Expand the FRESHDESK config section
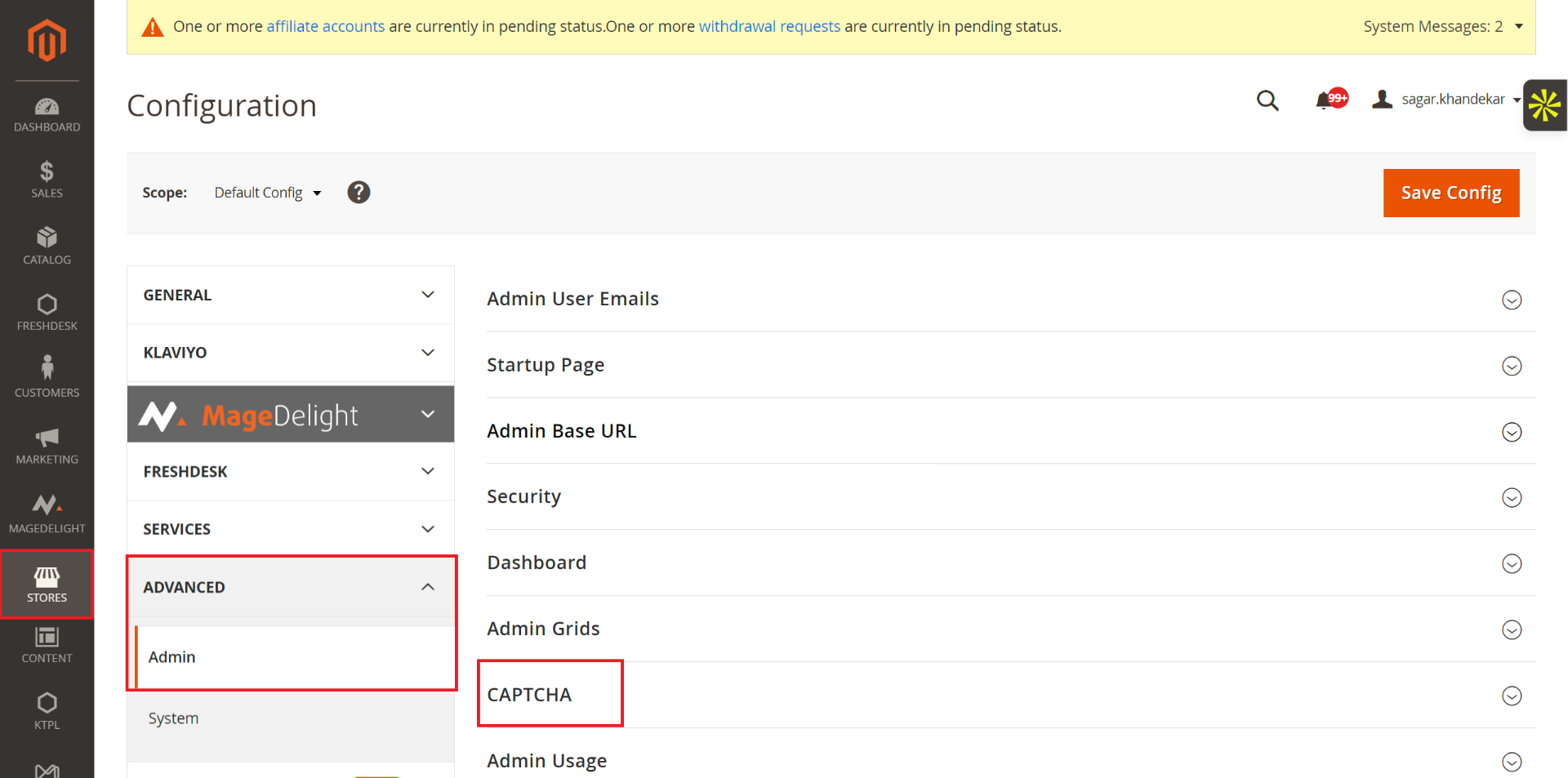Image resolution: width=1568 pixels, height=778 pixels. pos(291,471)
